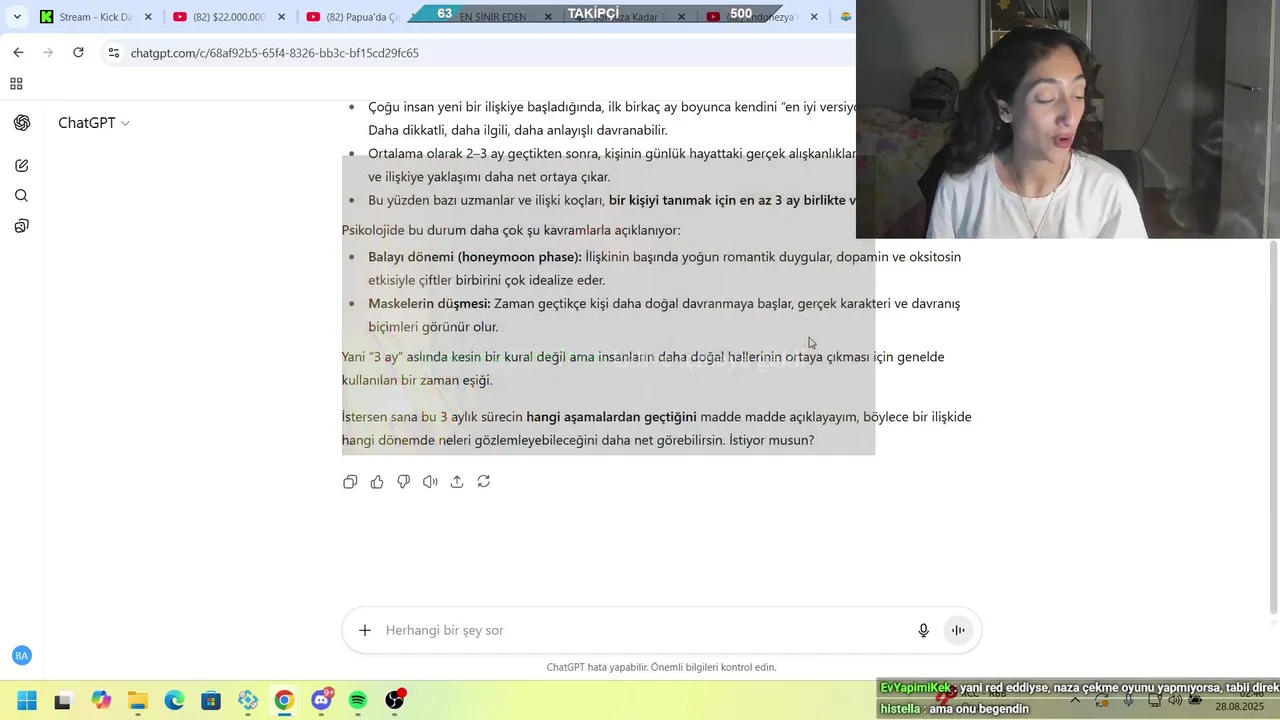
Task: Open OBS Studio from the taskbar
Action: click(x=395, y=700)
